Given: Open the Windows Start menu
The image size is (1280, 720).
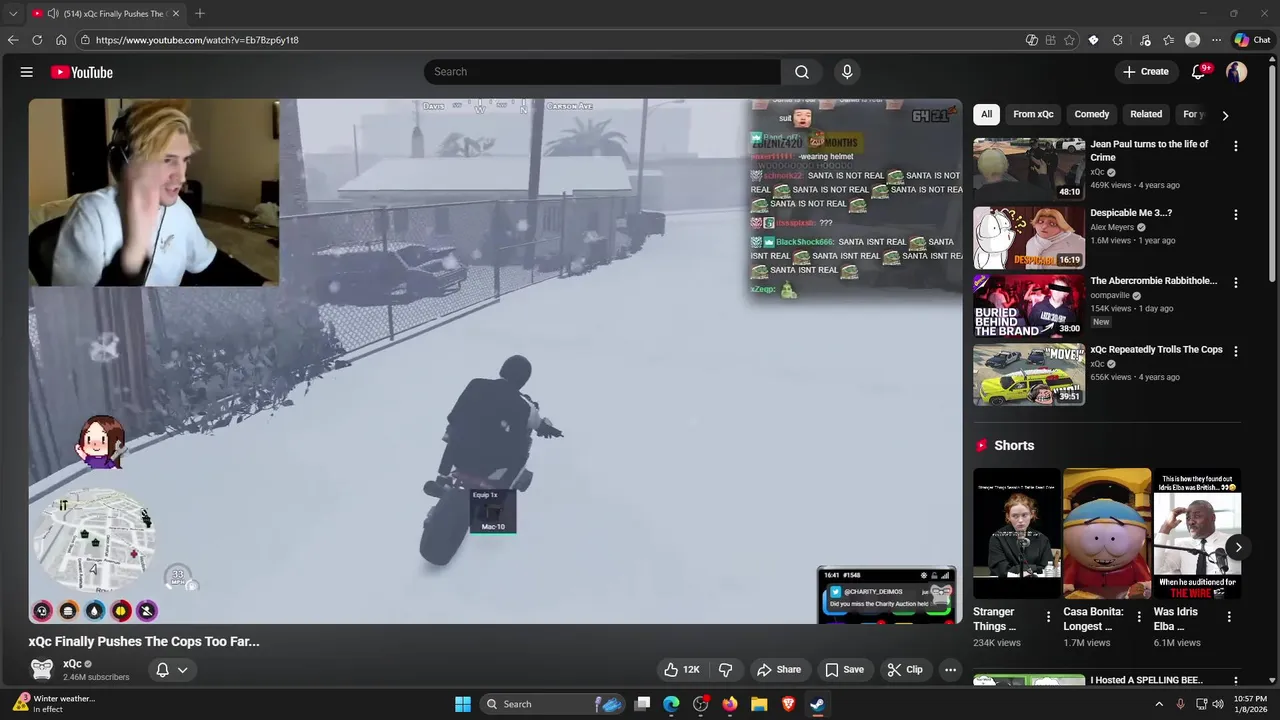Looking at the screenshot, I should [463, 704].
